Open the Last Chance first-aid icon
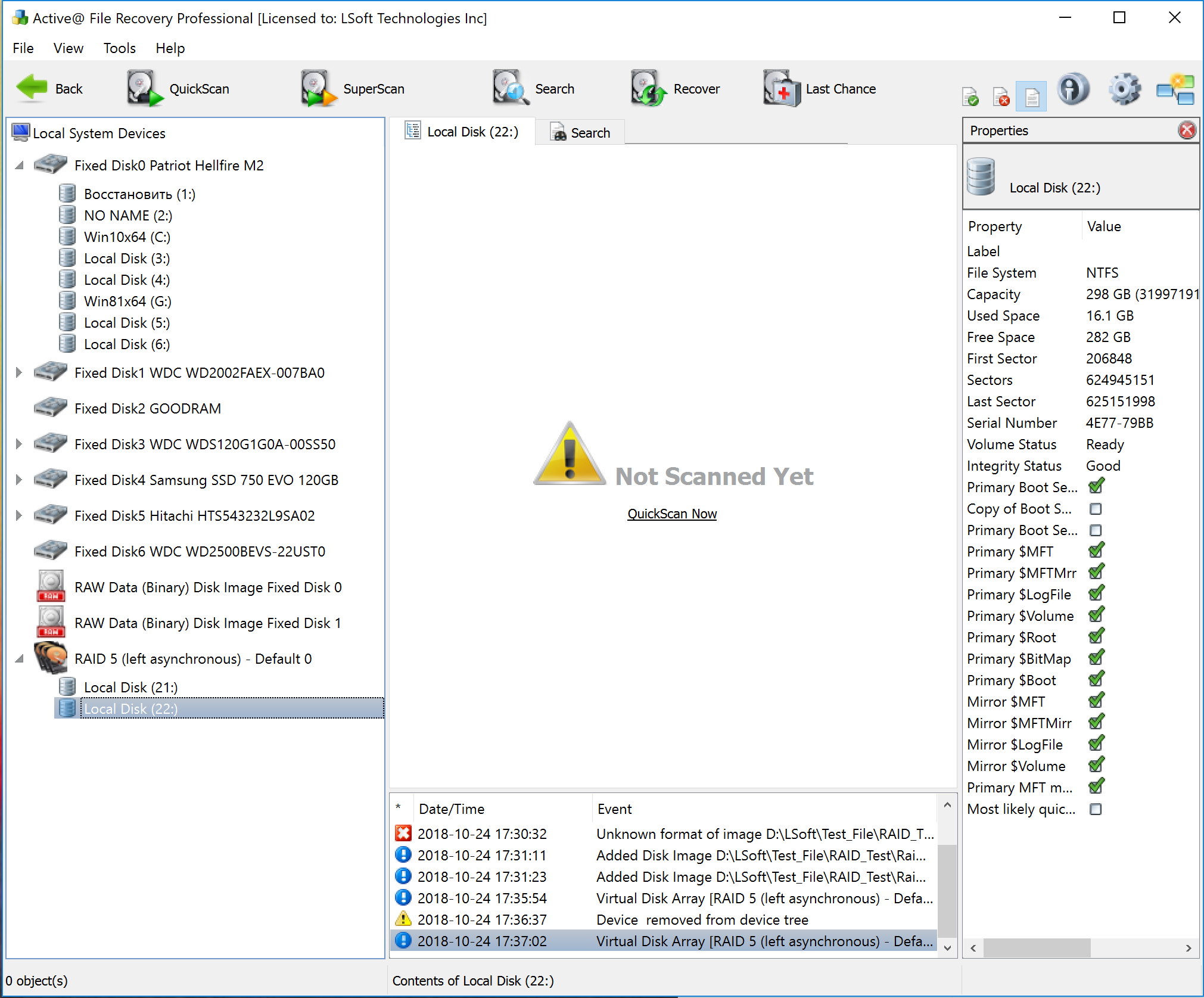Image resolution: width=1204 pixels, height=998 pixels. coord(782,89)
